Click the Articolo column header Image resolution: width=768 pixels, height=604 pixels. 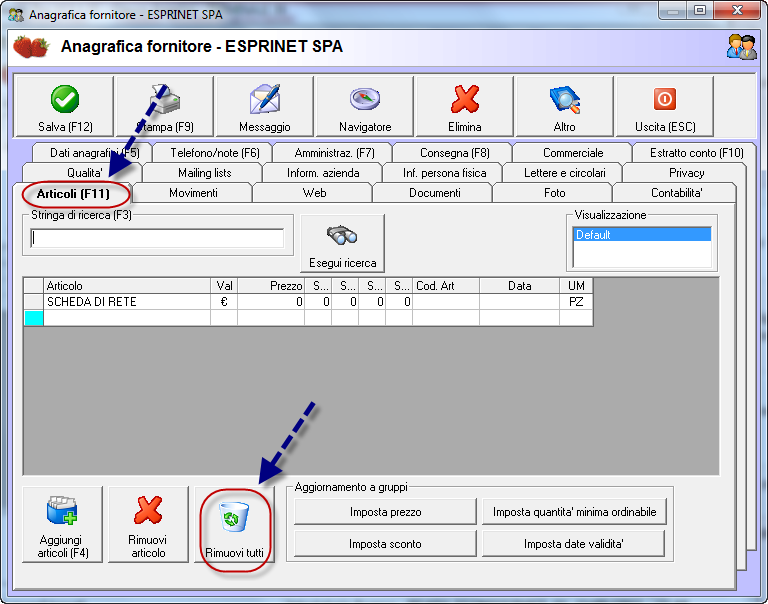point(127,286)
